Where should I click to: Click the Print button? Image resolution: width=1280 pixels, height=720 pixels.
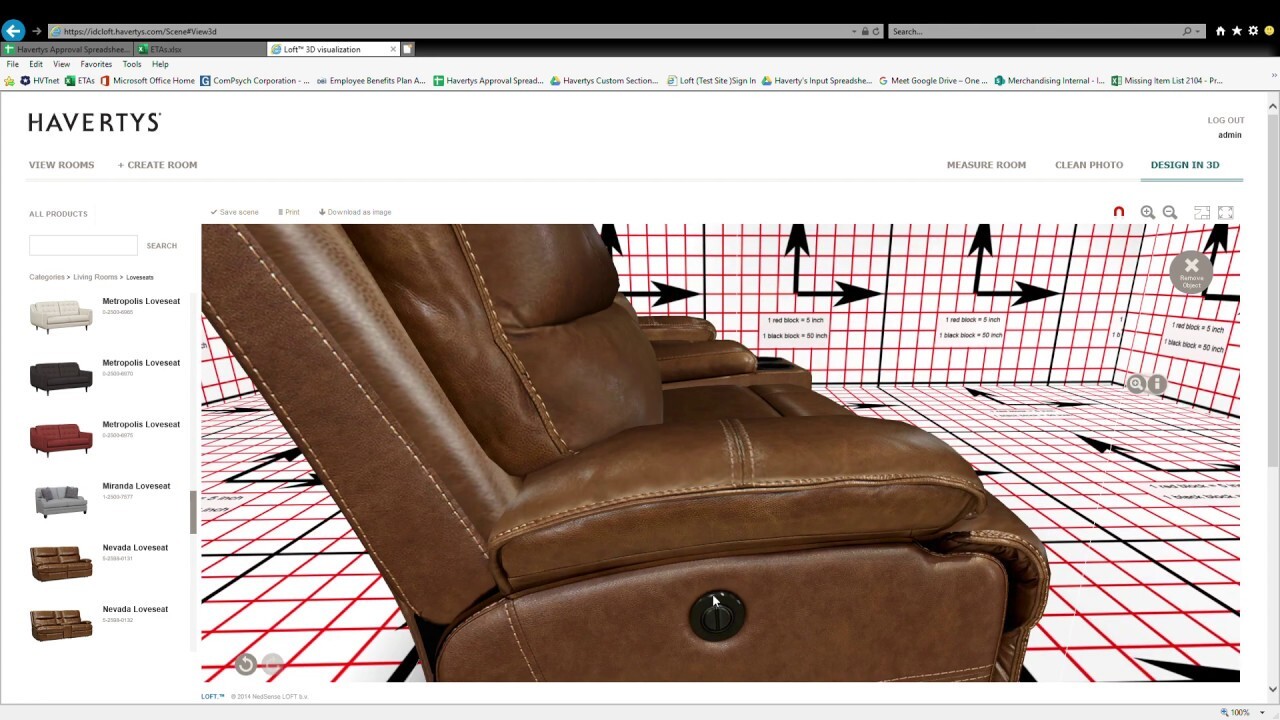tap(289, 212)
